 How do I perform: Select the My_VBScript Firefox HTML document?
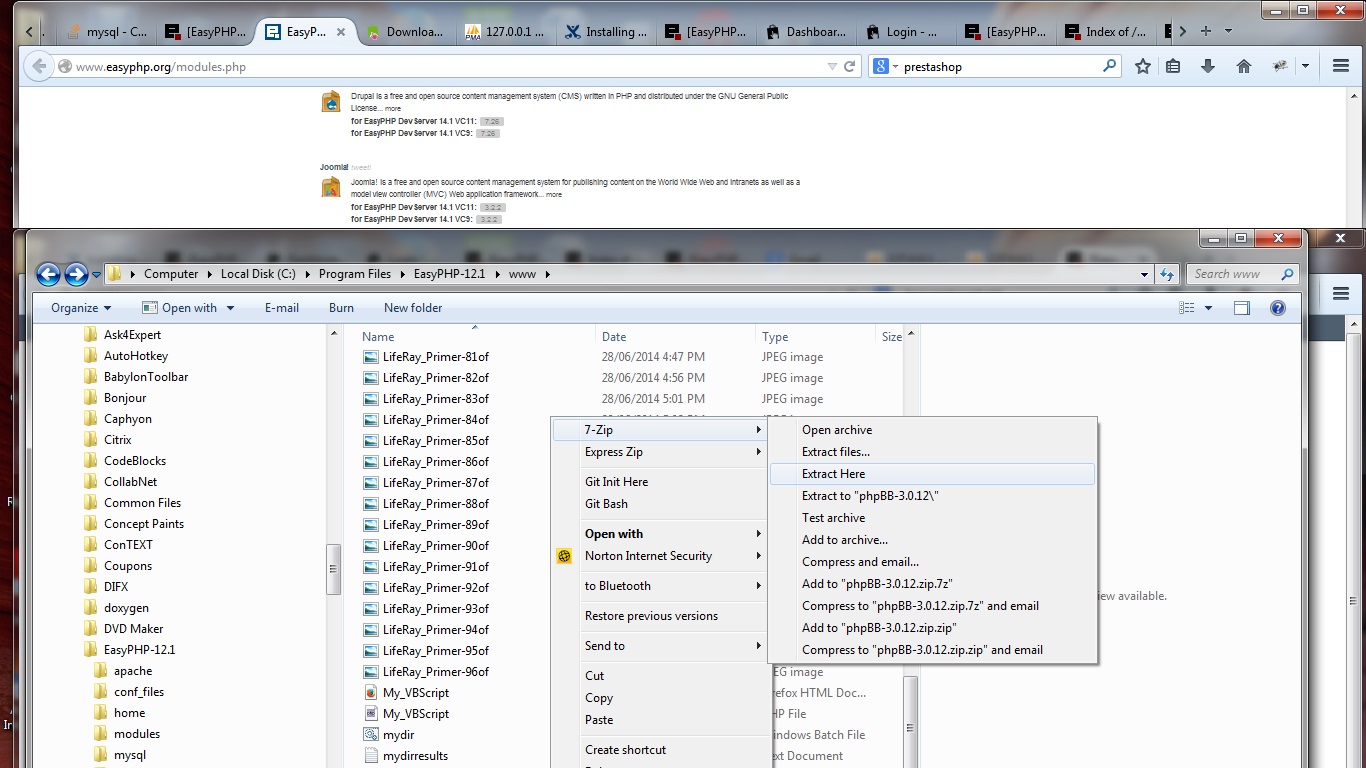tap(416, 693)
